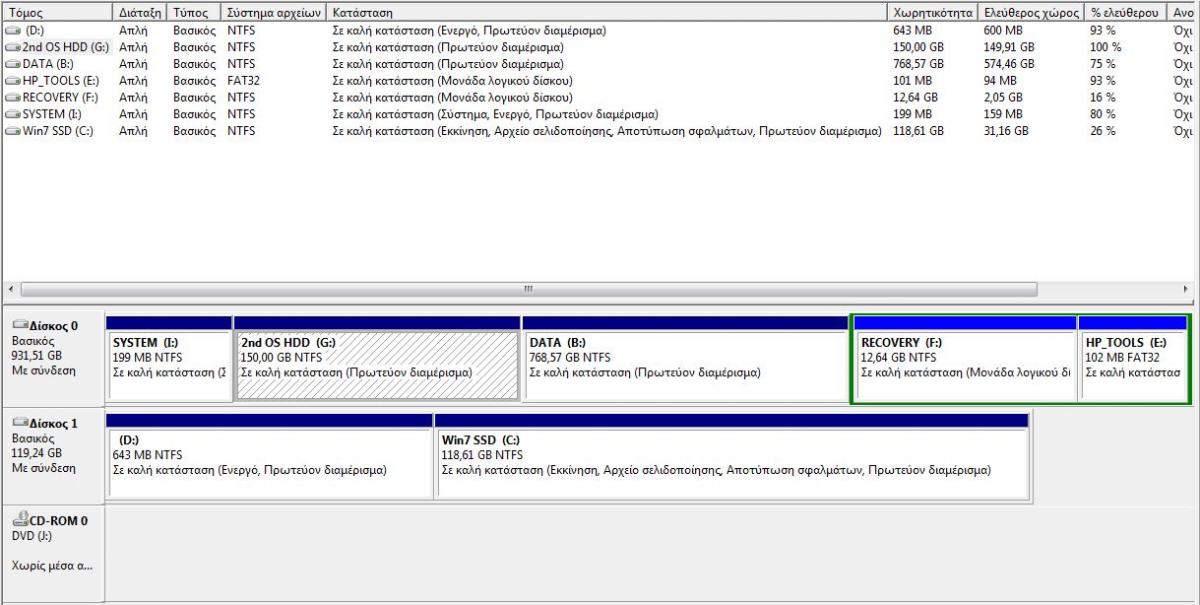Click the status text of the SYSTEM (I:) list row
Image resolution: width=1200 pixels, height=605 pixels.
click(x=495, y=114)
